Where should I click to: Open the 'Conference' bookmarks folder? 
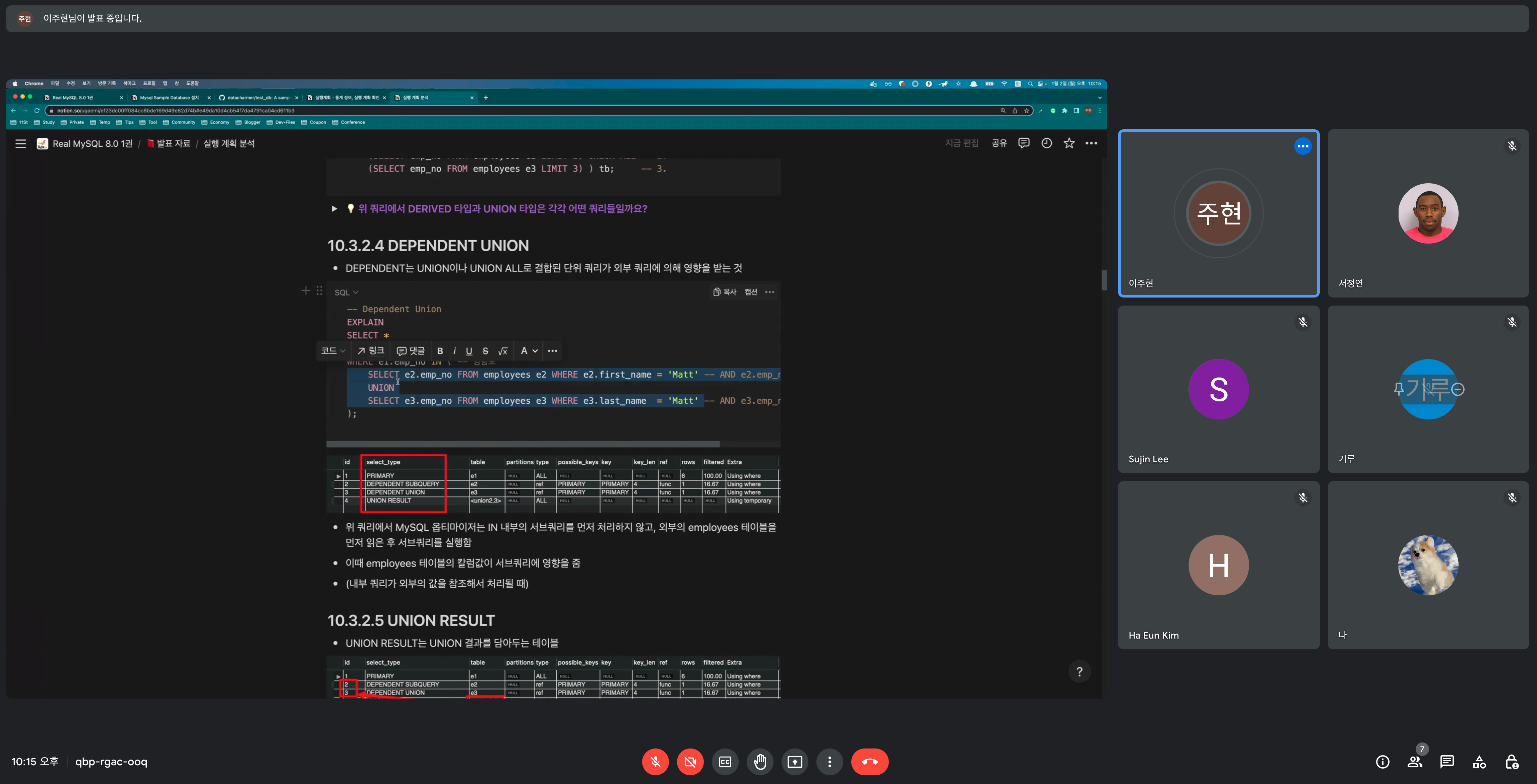pyautogui.click(x=349, y=122)
